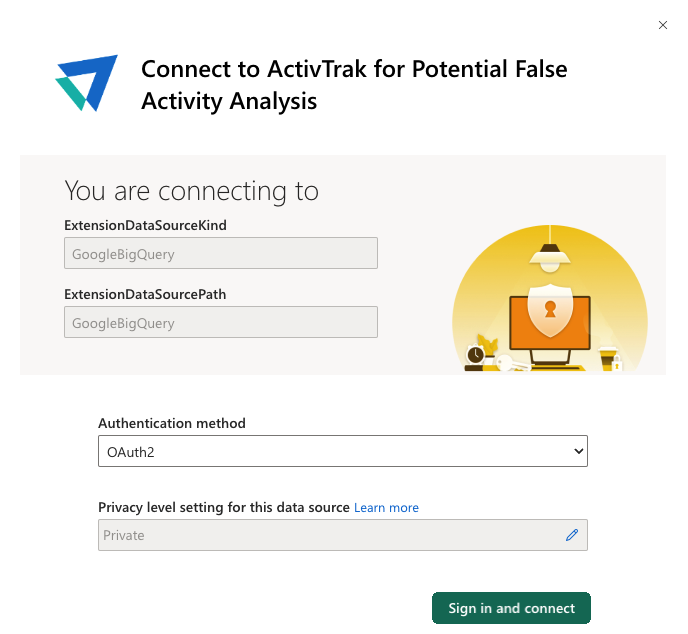Click the ActivTrak triangle logo

pyautogui.click(x=86, y=83)
